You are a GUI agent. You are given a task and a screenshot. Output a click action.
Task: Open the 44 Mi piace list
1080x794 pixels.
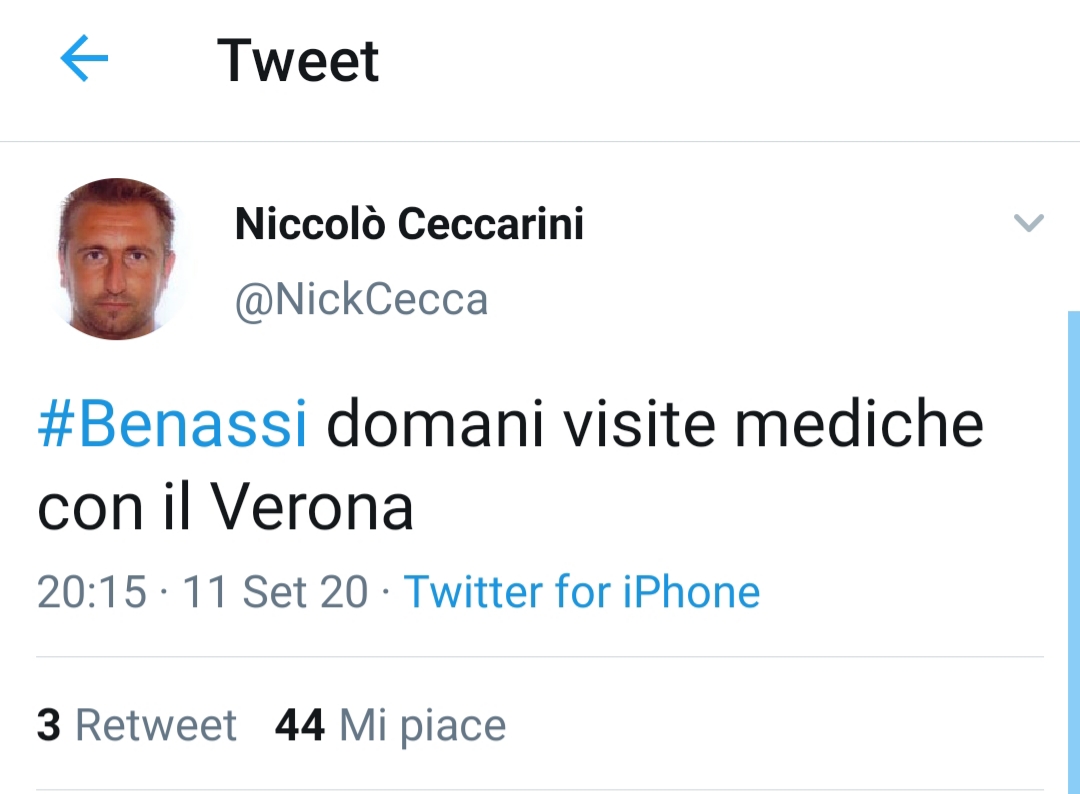tap(389, 724)
